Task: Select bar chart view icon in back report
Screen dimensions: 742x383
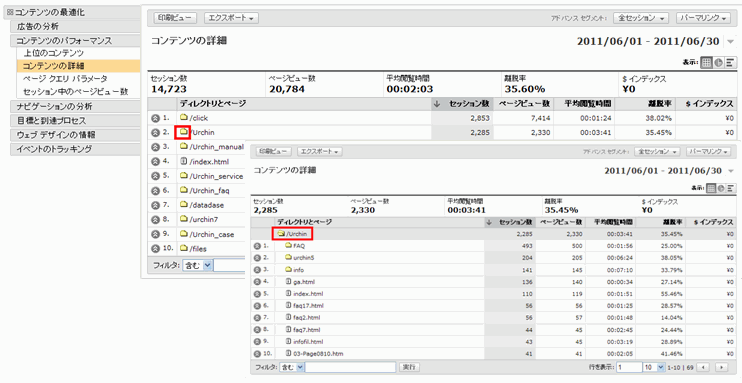Action: 731,63
